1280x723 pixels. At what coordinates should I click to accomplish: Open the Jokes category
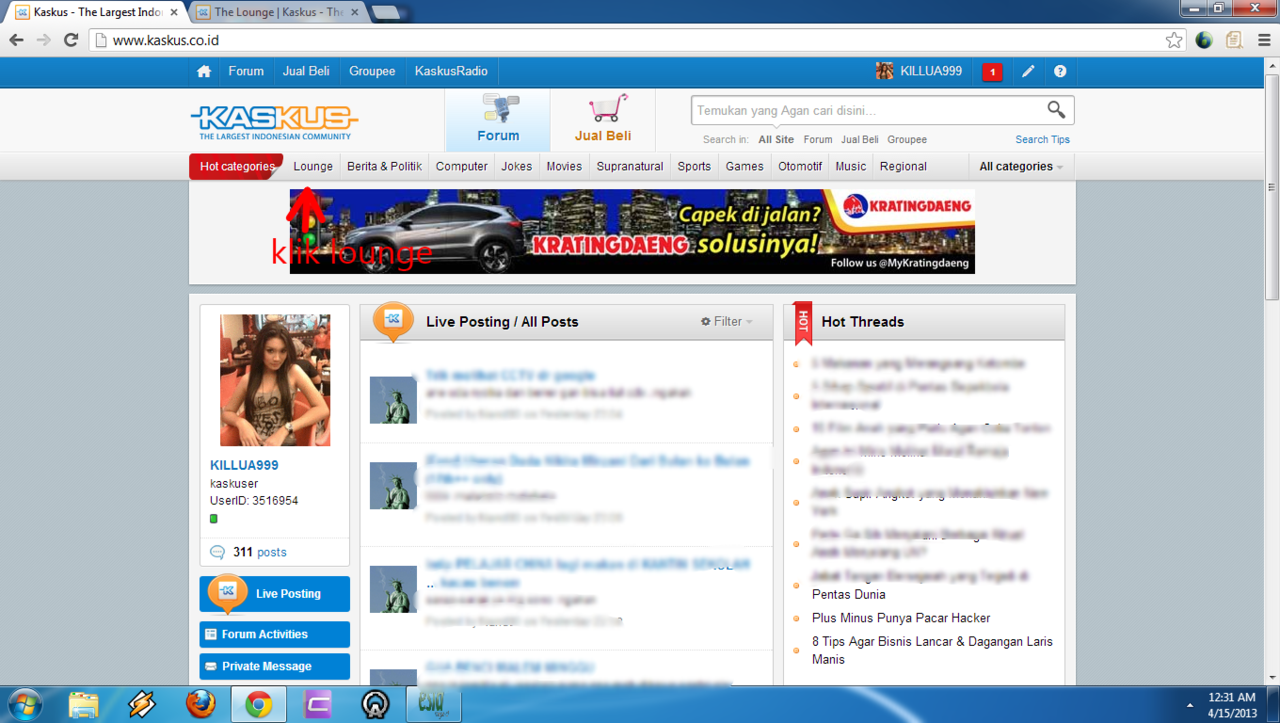[x=517, y=166]
